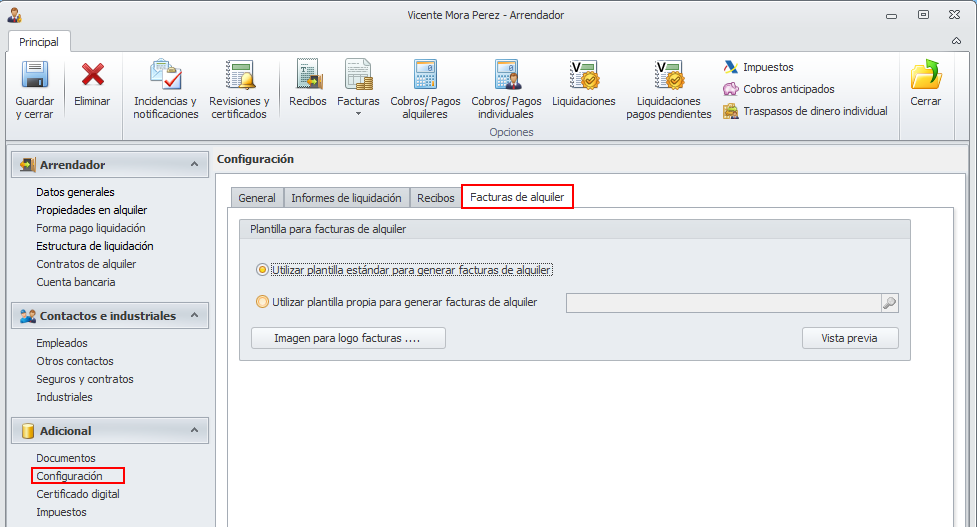Open the Liquidaciones icon
Image resolution: width=977 pixels, height=527 pixels.
coord(584,74)
